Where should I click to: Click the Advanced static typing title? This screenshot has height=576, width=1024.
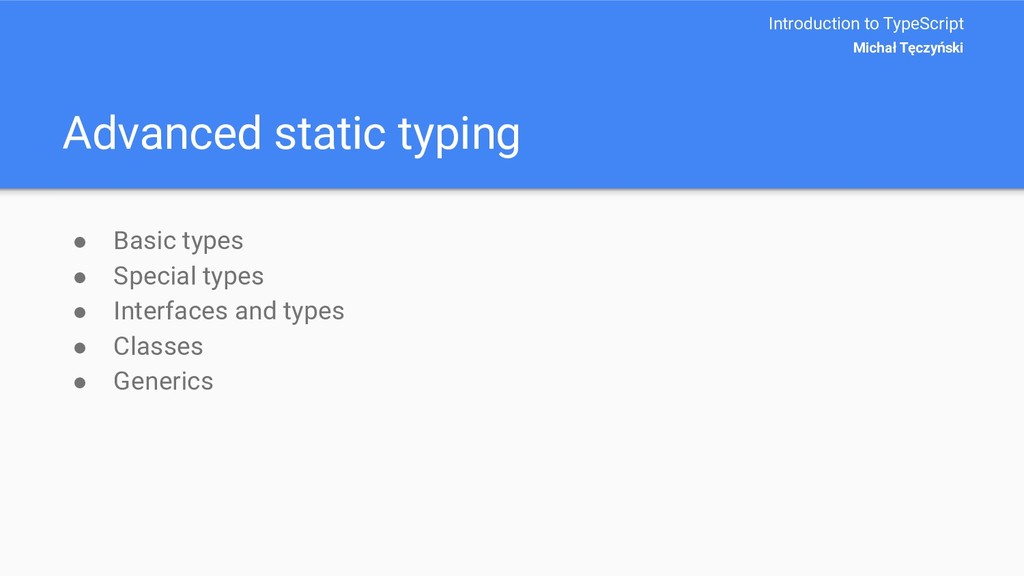(291, 135)
